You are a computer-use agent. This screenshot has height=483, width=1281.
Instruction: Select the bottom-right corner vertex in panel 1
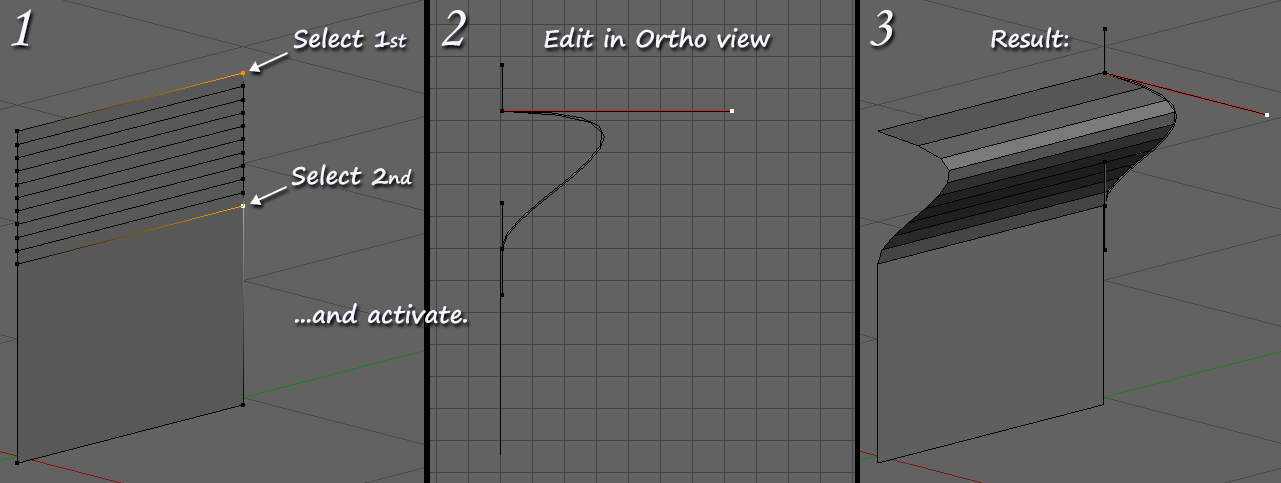pos(243,405)
